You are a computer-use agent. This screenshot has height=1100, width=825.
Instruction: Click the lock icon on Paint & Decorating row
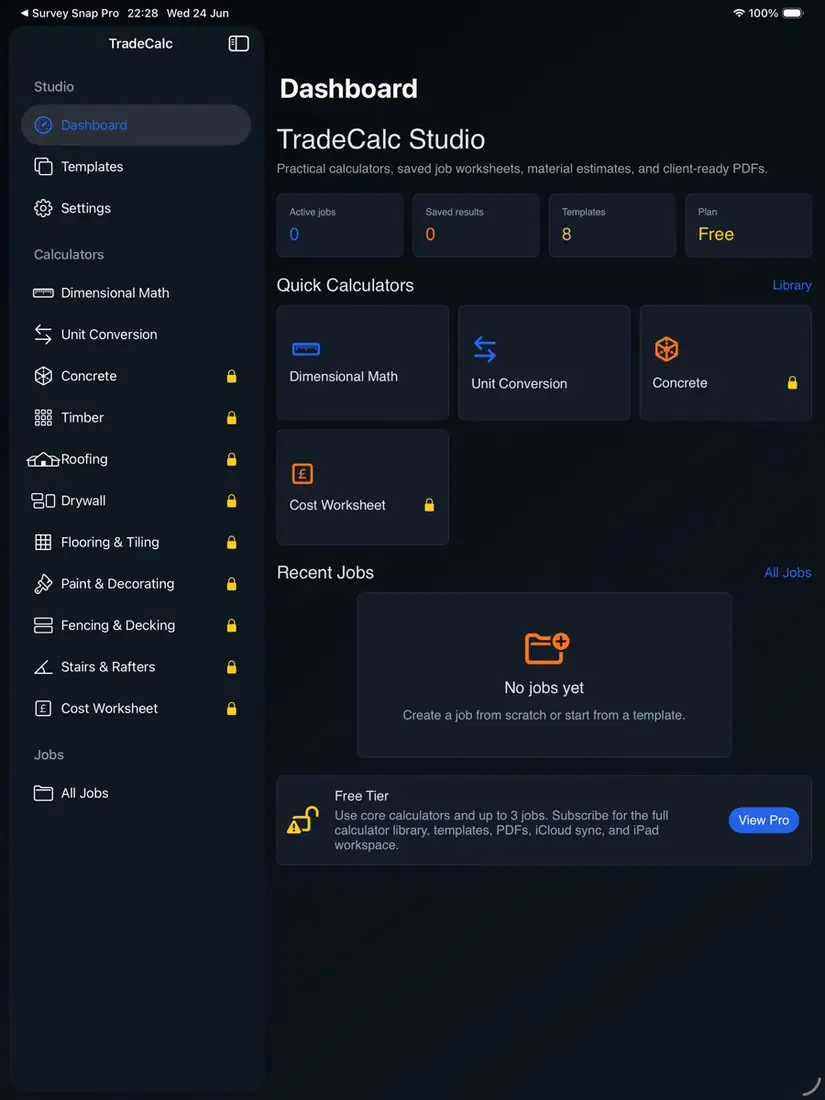point(232,584)
